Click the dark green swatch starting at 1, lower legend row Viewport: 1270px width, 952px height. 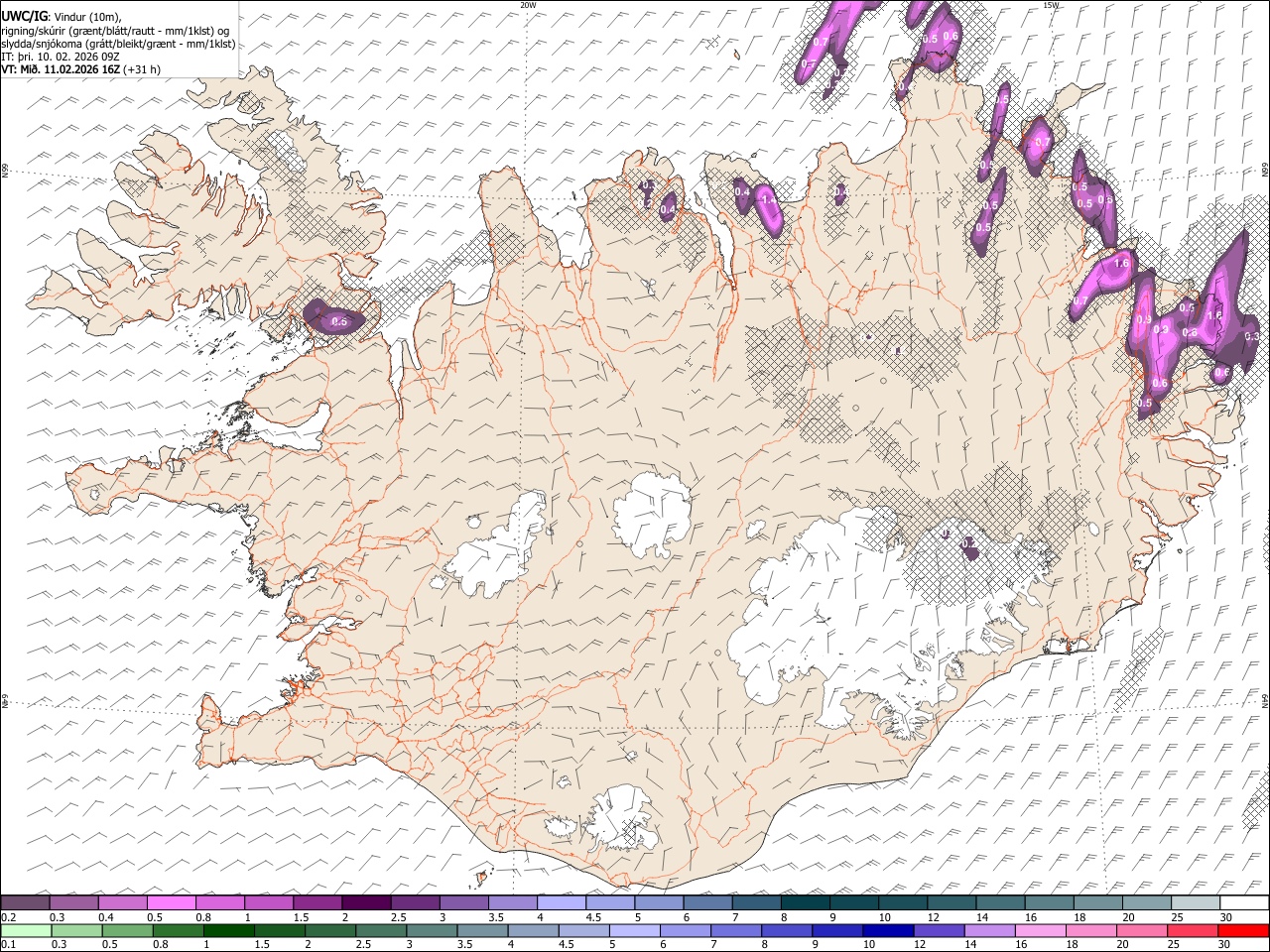(228, 931)
